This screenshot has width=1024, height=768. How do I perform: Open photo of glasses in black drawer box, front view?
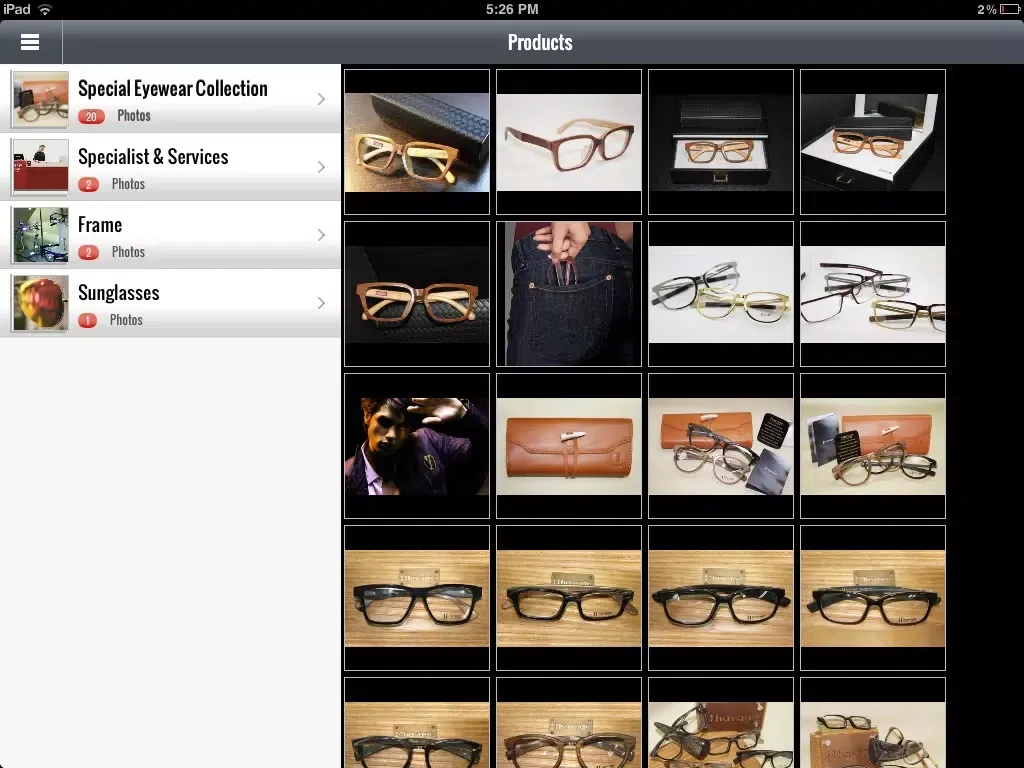721,142
